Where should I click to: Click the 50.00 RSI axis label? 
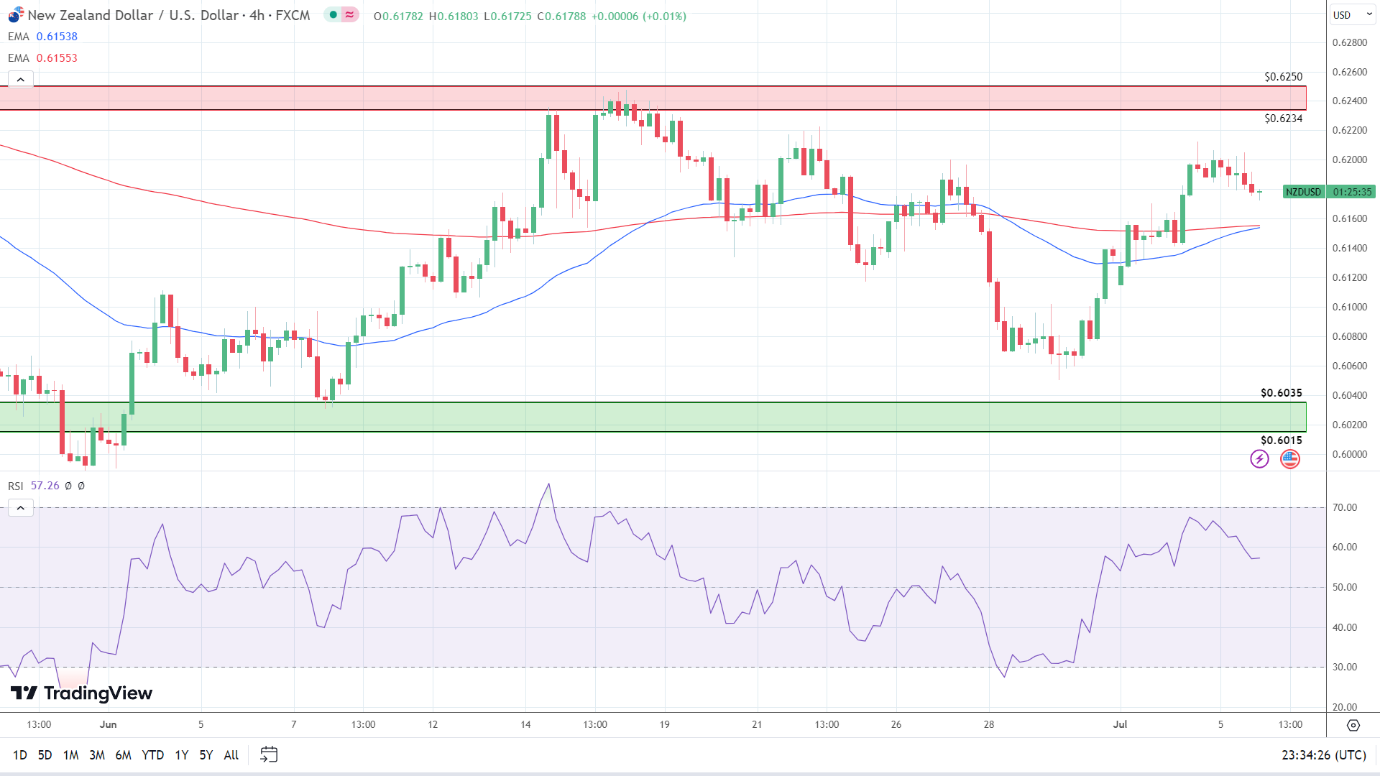point(1344,587)
